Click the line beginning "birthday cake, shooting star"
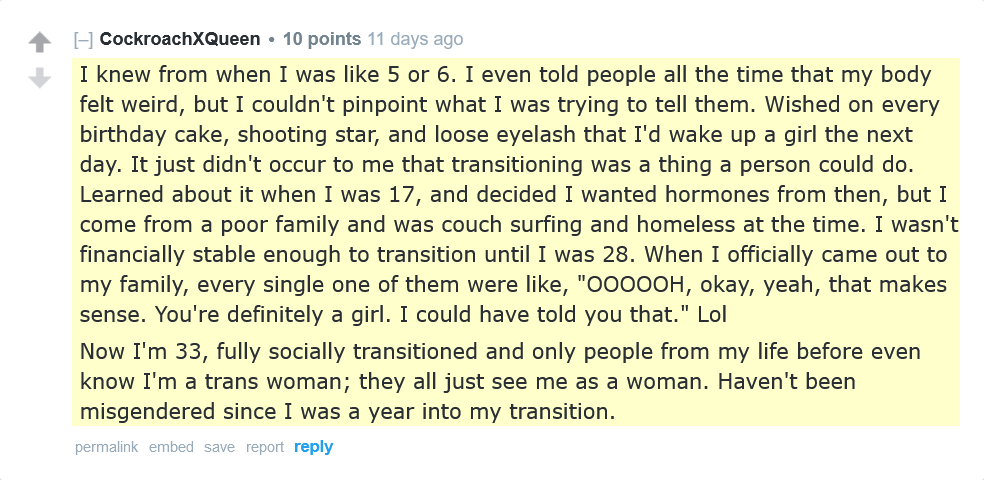 (x=482, y=134)
